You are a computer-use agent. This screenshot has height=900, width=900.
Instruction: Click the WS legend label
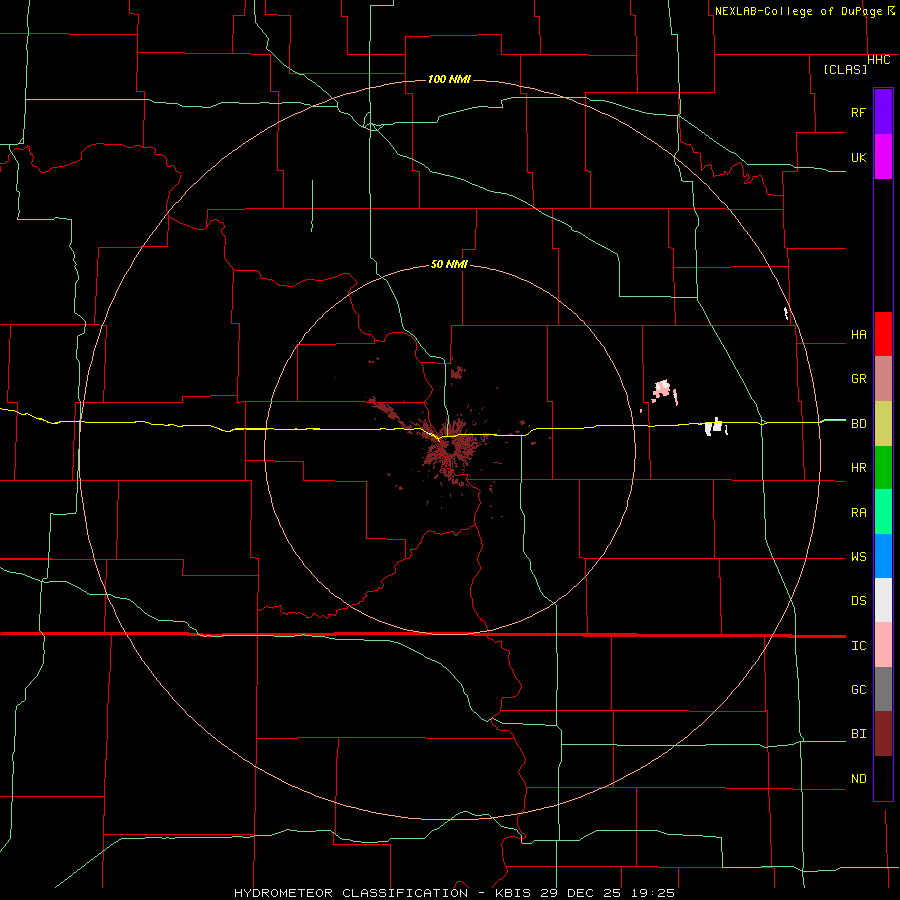[858, 557]
